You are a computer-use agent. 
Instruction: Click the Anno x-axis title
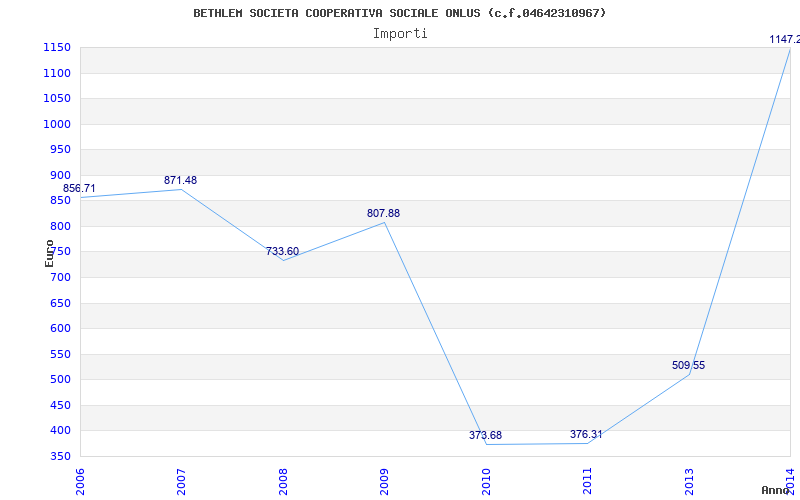click(776, 490)
